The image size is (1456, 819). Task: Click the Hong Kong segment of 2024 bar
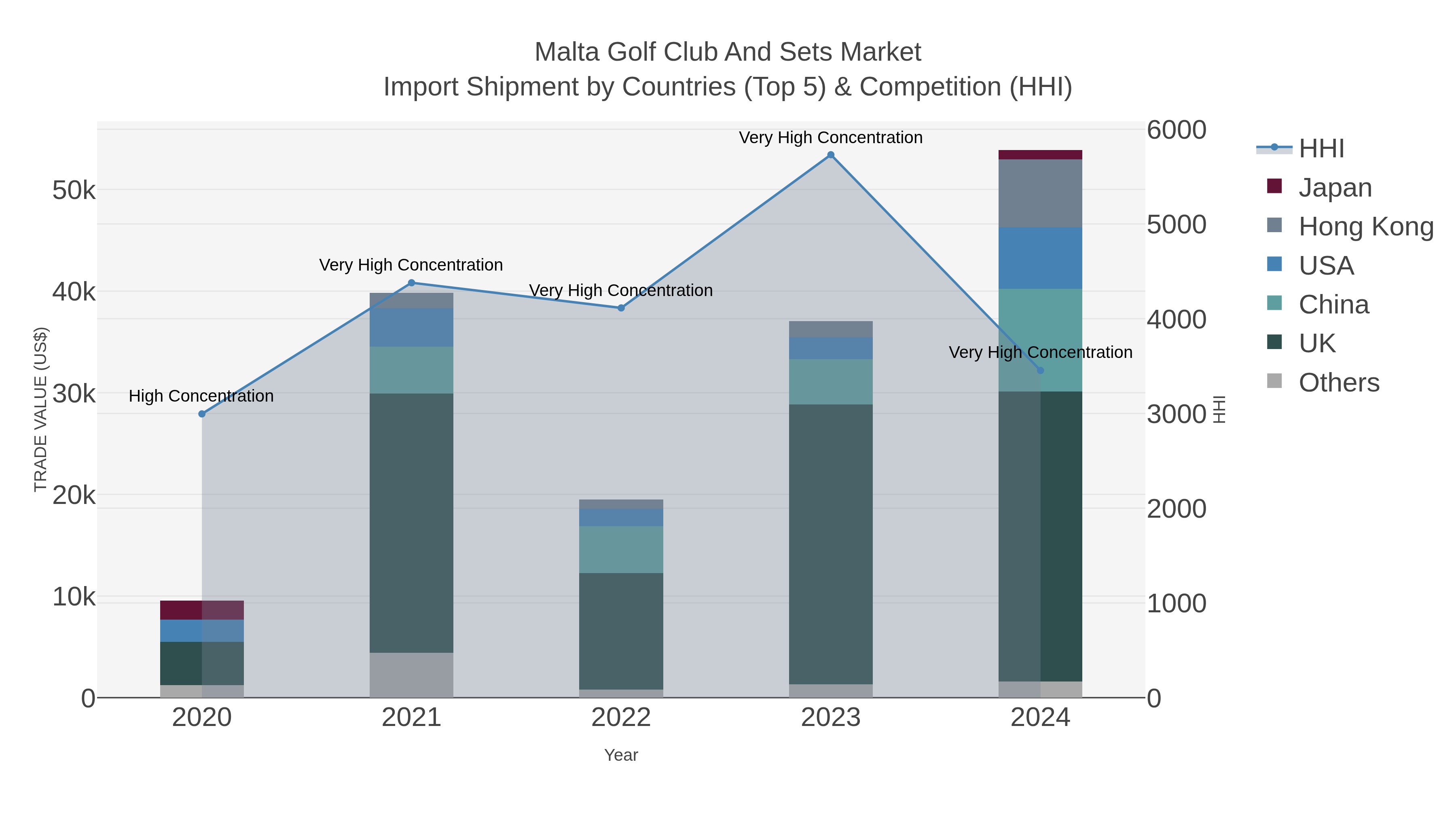(1041, 193)
